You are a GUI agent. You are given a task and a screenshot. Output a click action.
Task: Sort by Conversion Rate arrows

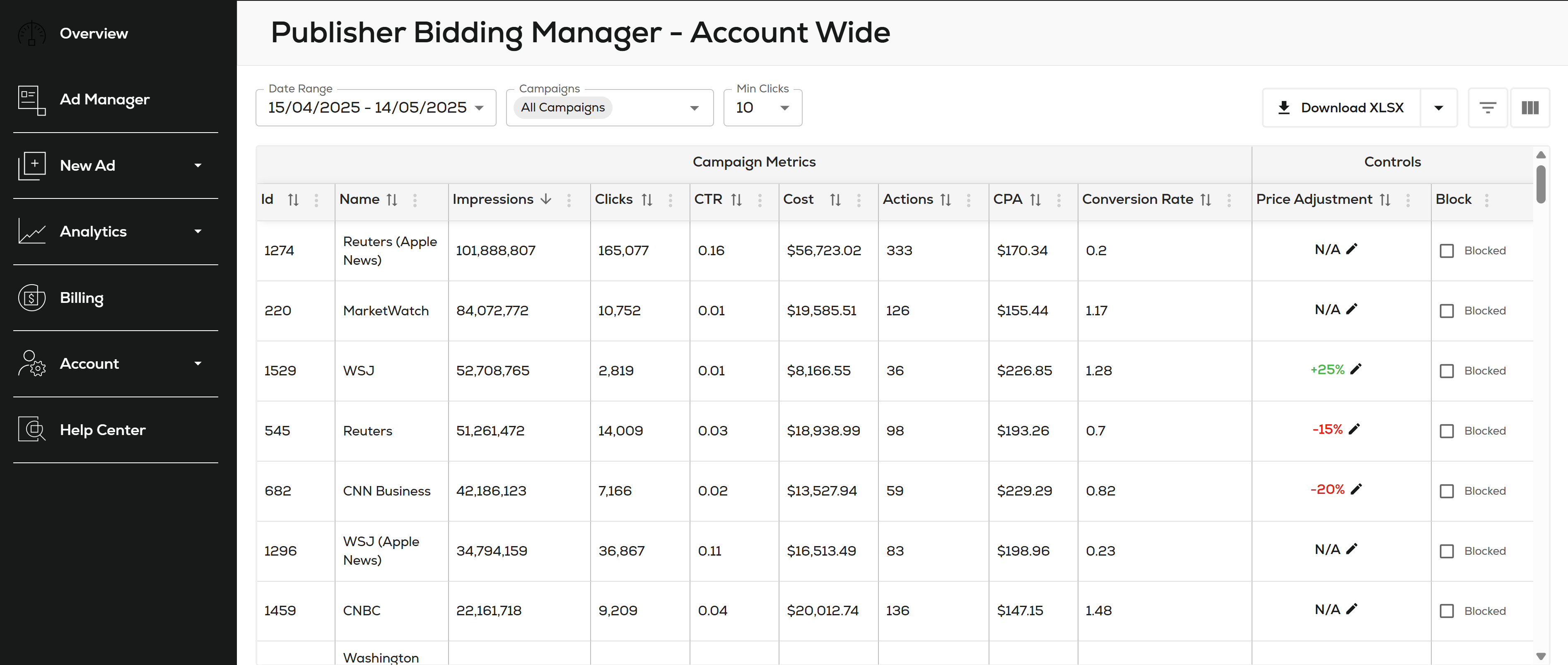(1206, 200)
